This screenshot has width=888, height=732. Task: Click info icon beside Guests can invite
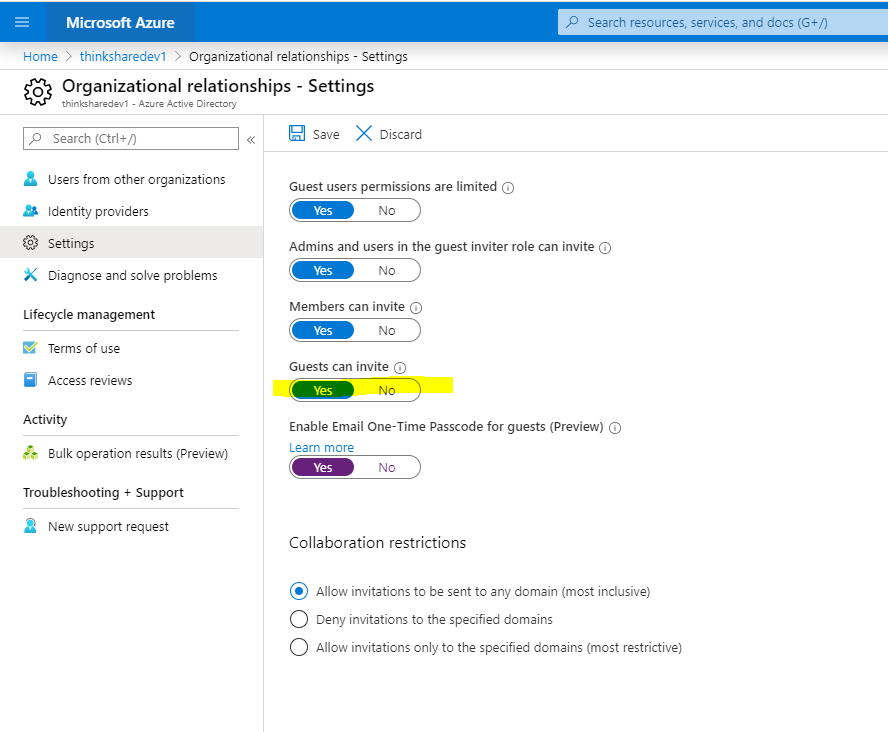point(400,368)
